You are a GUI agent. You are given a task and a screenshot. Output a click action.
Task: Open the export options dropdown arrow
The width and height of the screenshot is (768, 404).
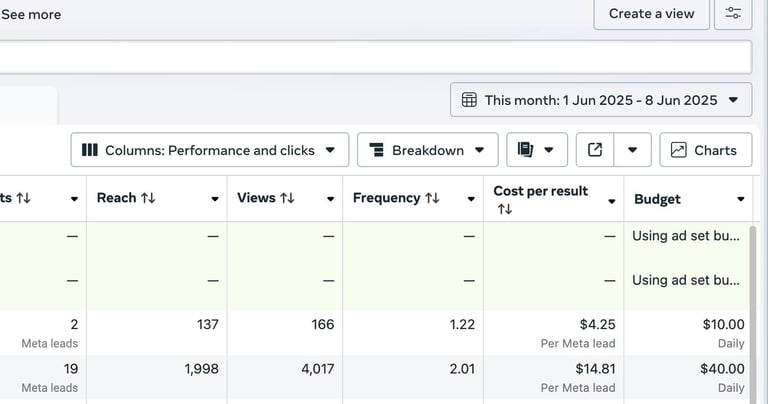(x=632, y=150)
